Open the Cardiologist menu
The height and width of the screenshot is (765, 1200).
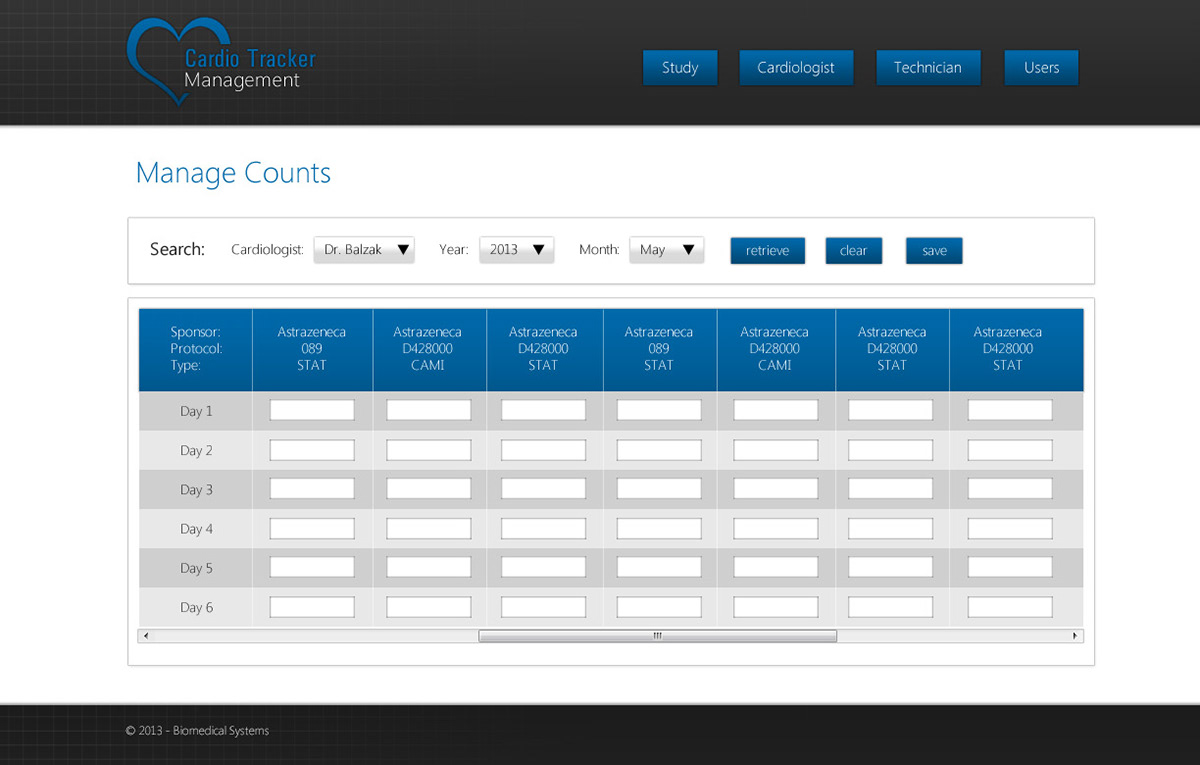(x=796, y=68)
